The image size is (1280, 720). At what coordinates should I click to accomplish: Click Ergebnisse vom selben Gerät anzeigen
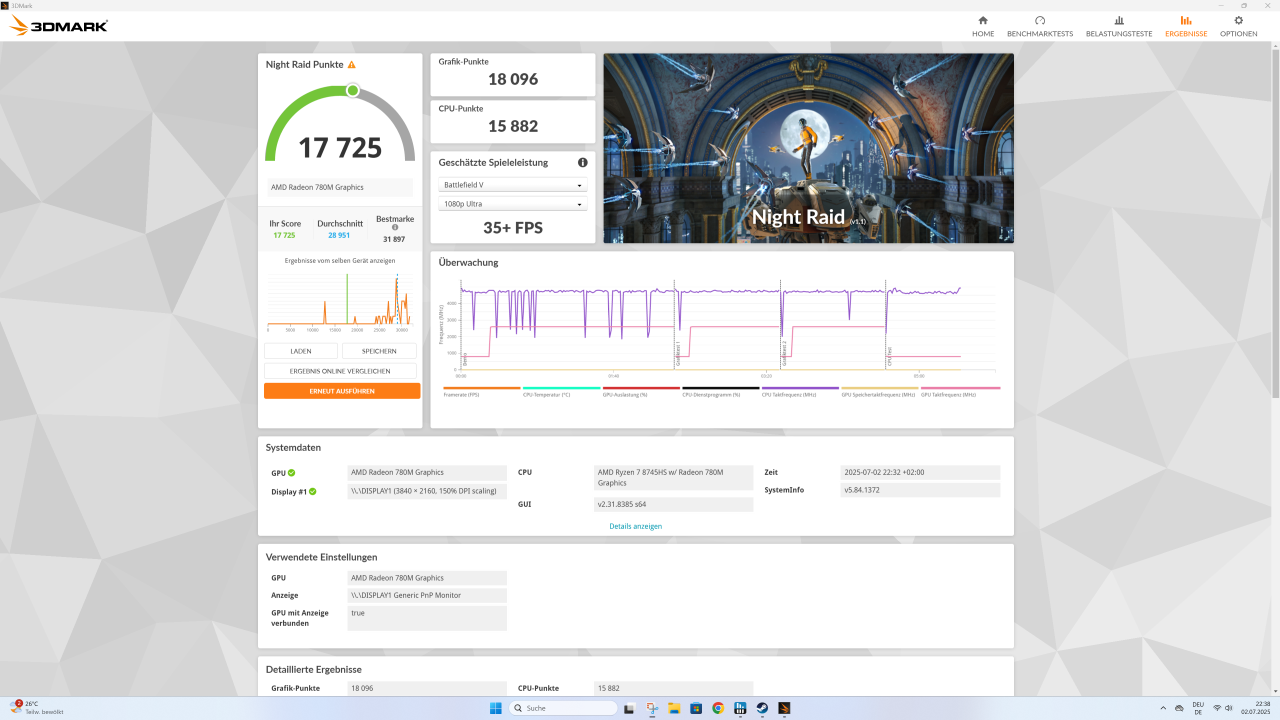click(340, 260)
